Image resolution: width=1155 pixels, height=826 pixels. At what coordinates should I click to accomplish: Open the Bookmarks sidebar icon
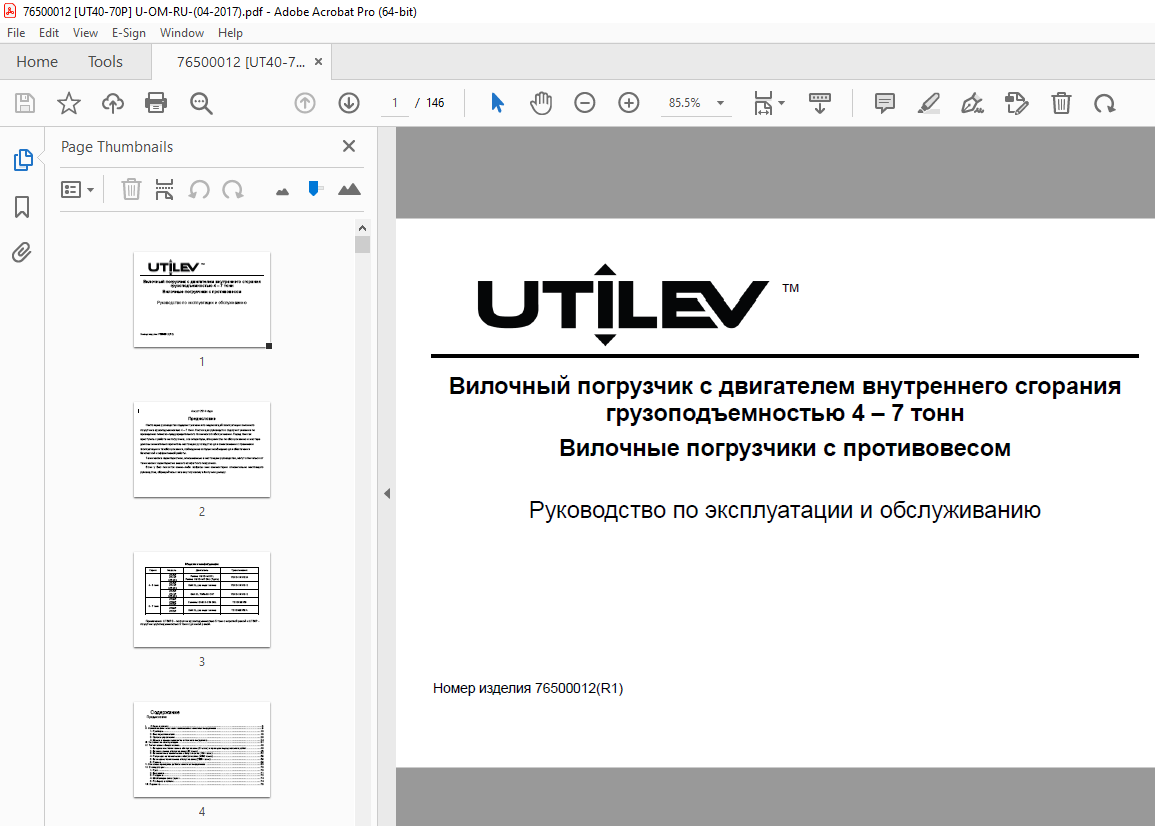(x=22, y=207)
